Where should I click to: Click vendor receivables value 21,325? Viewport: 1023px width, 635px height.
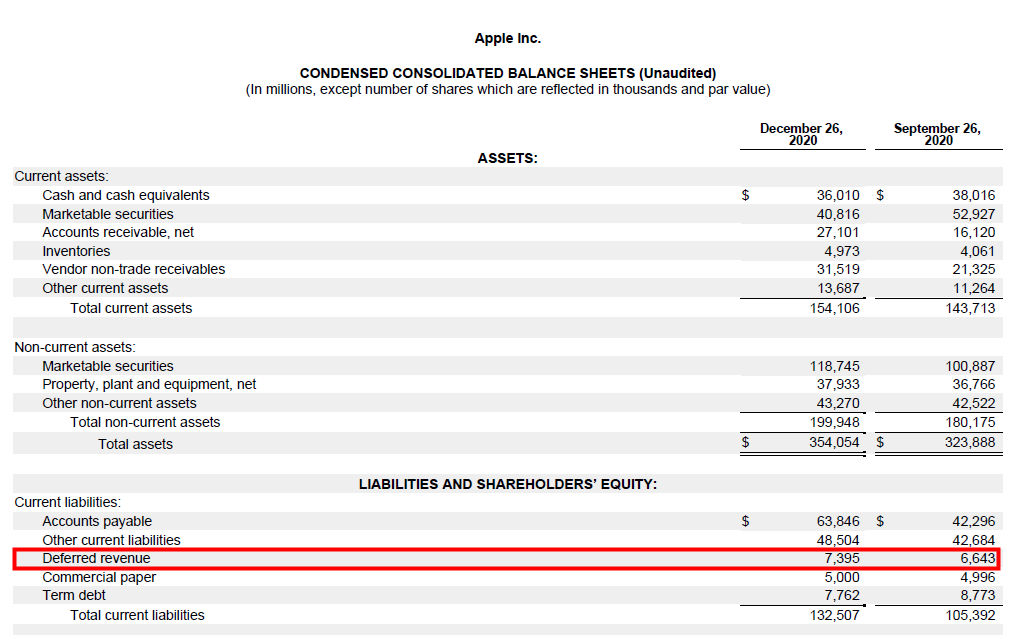pos(973,270)
